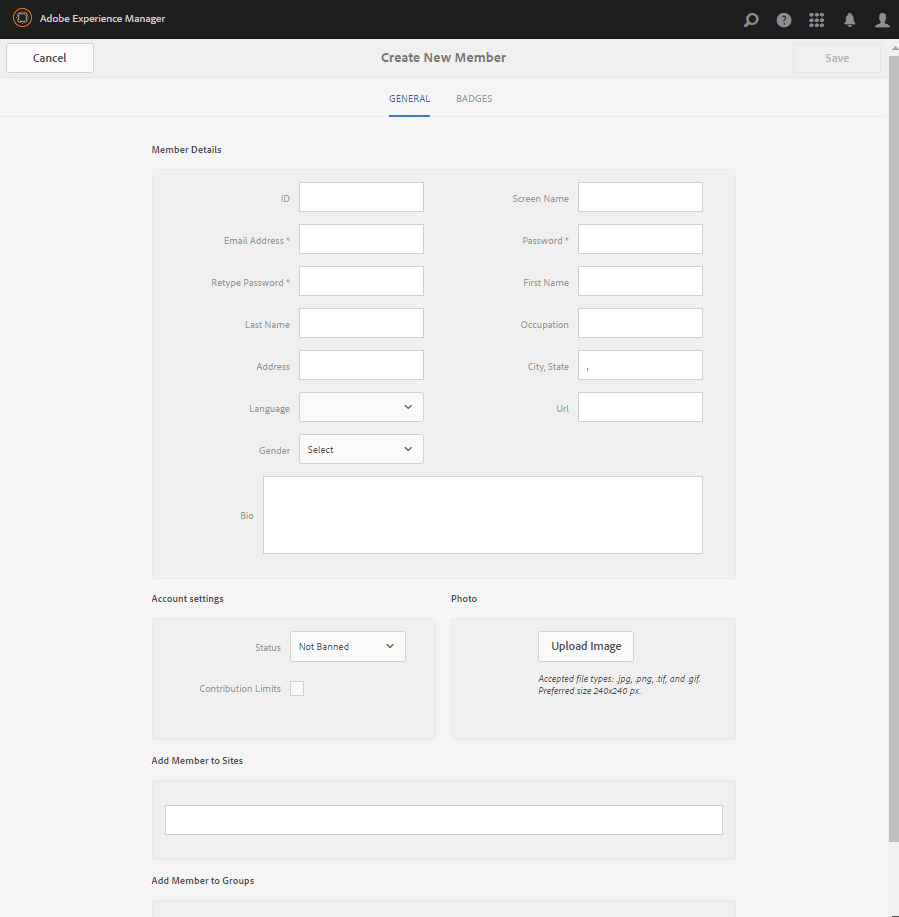Focus the Add Member to Sites field

coord(444,820)
